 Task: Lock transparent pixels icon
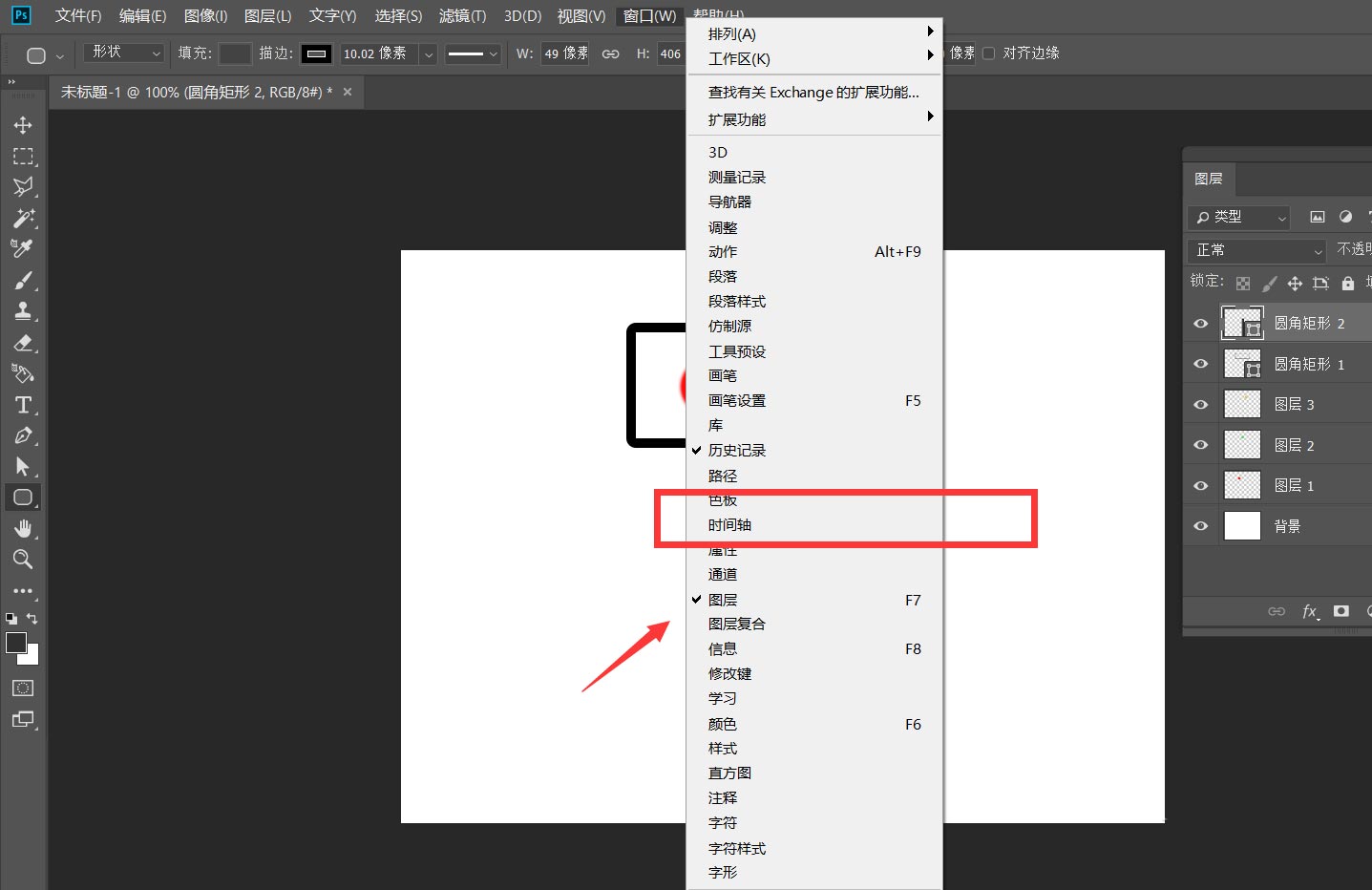pyautogui.click(x=1243, y=284)
